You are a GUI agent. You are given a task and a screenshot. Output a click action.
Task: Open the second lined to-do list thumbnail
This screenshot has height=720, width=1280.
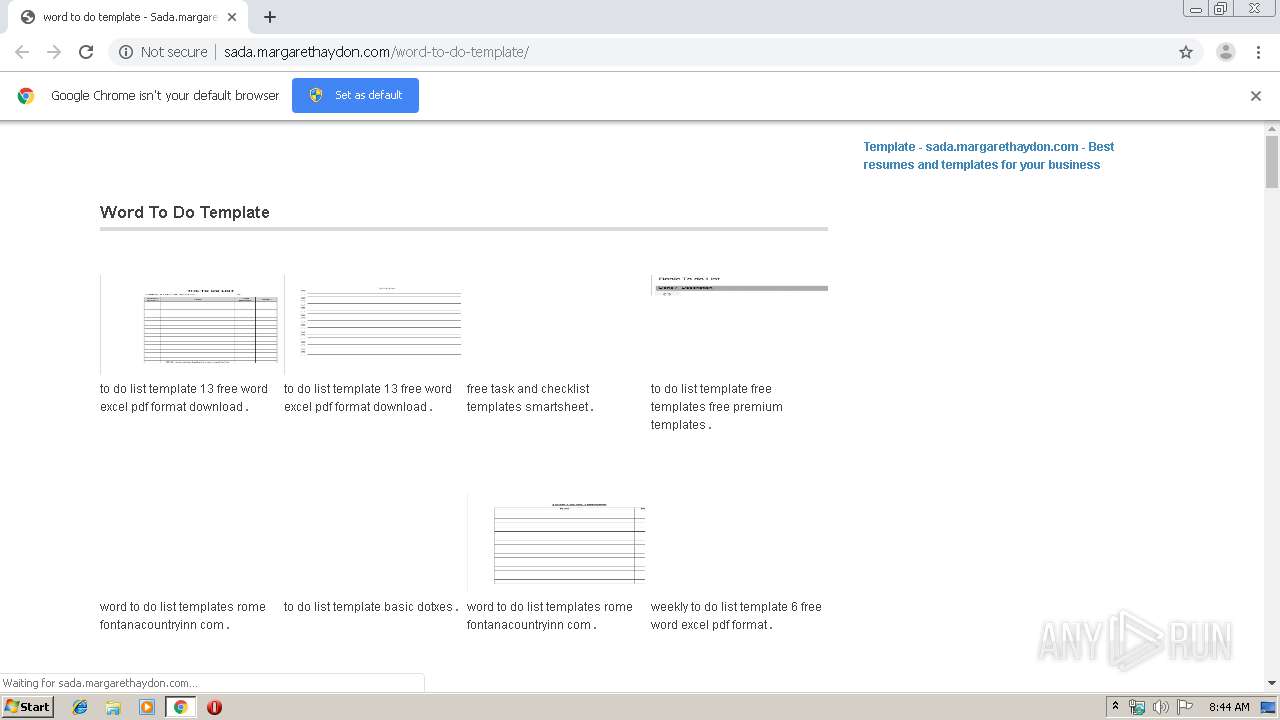click(374, 324)
